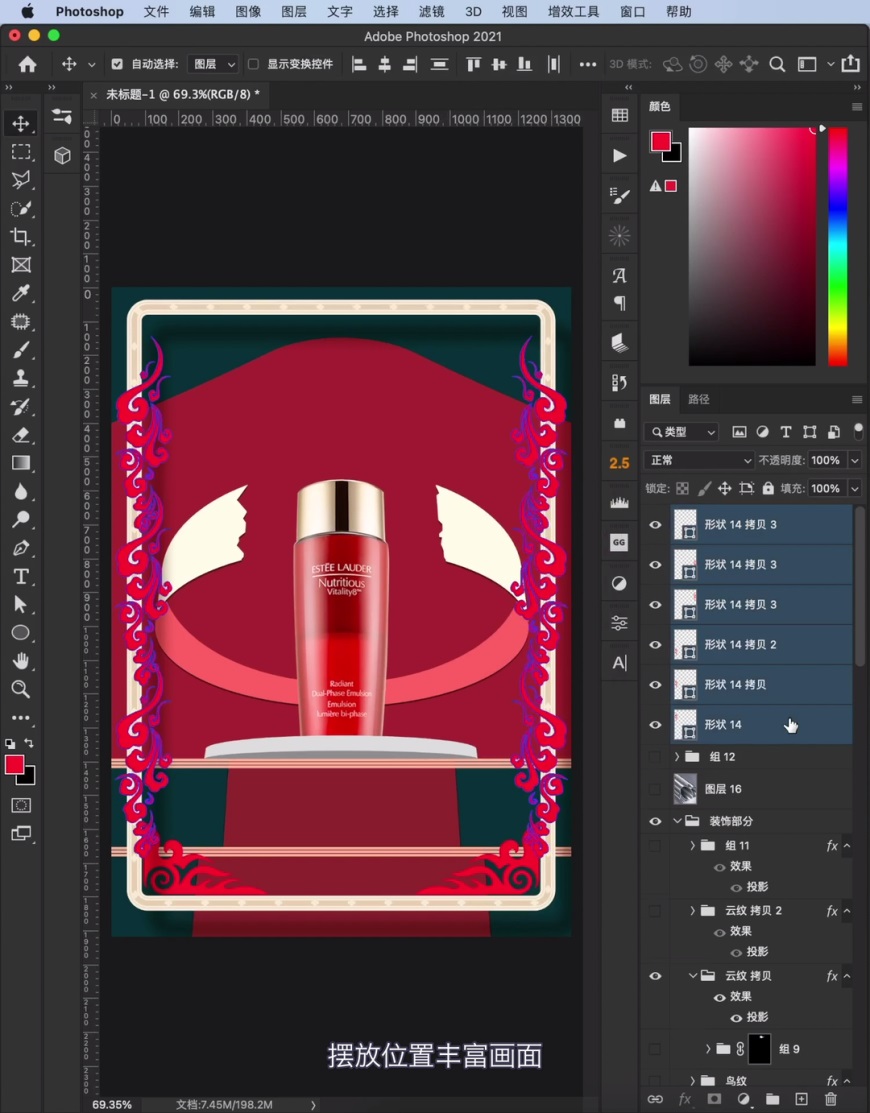Select the Clone Stamp tool
The height and width of the screenshot is (1113, 870).
click(21, 378)
